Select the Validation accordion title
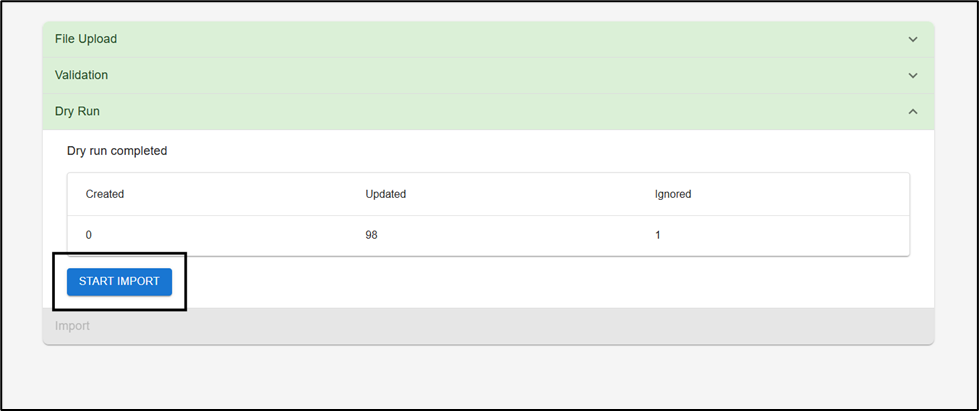 [x=81, y=75]
